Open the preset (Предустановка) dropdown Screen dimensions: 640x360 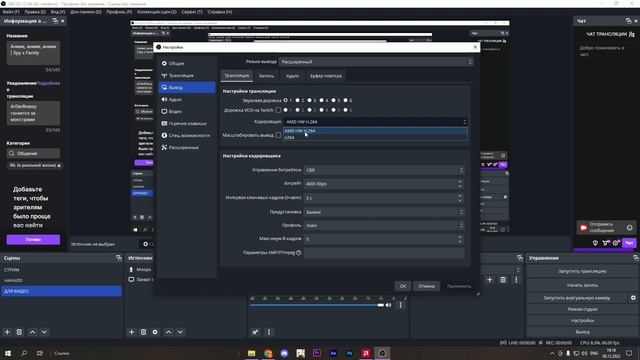(x=384, y=212)
